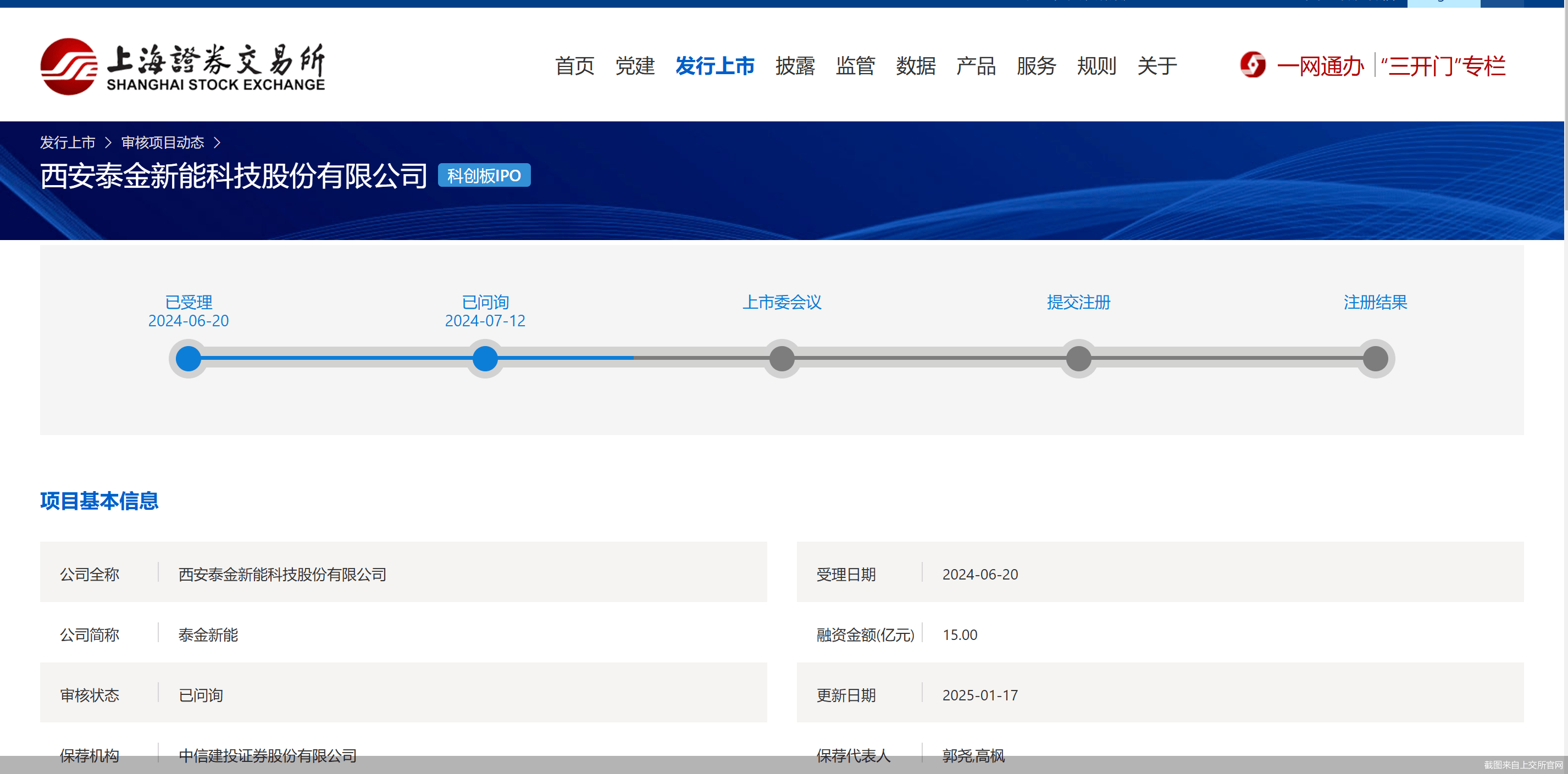Viewport: 1568px width, 774px height.
Task: Click the 上市委会议 stage label
Action: pos(782,302)
